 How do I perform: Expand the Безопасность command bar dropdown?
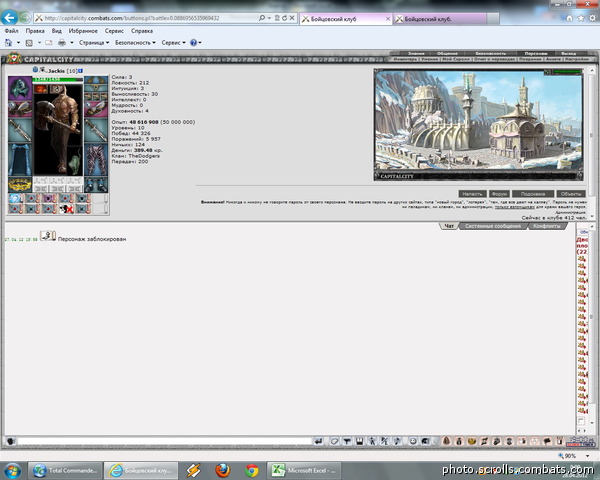pos(135,42)
